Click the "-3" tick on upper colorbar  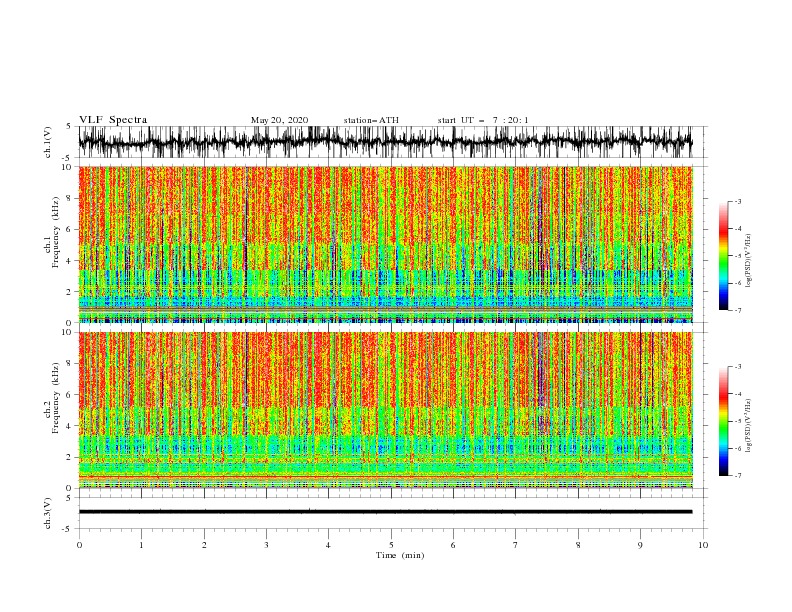click(737, 201)
